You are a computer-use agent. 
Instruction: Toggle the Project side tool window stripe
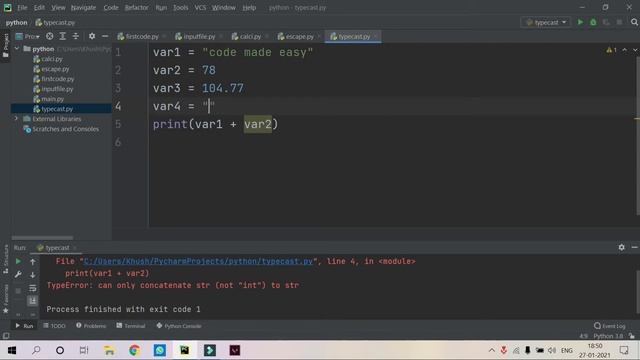pos(6,46)
